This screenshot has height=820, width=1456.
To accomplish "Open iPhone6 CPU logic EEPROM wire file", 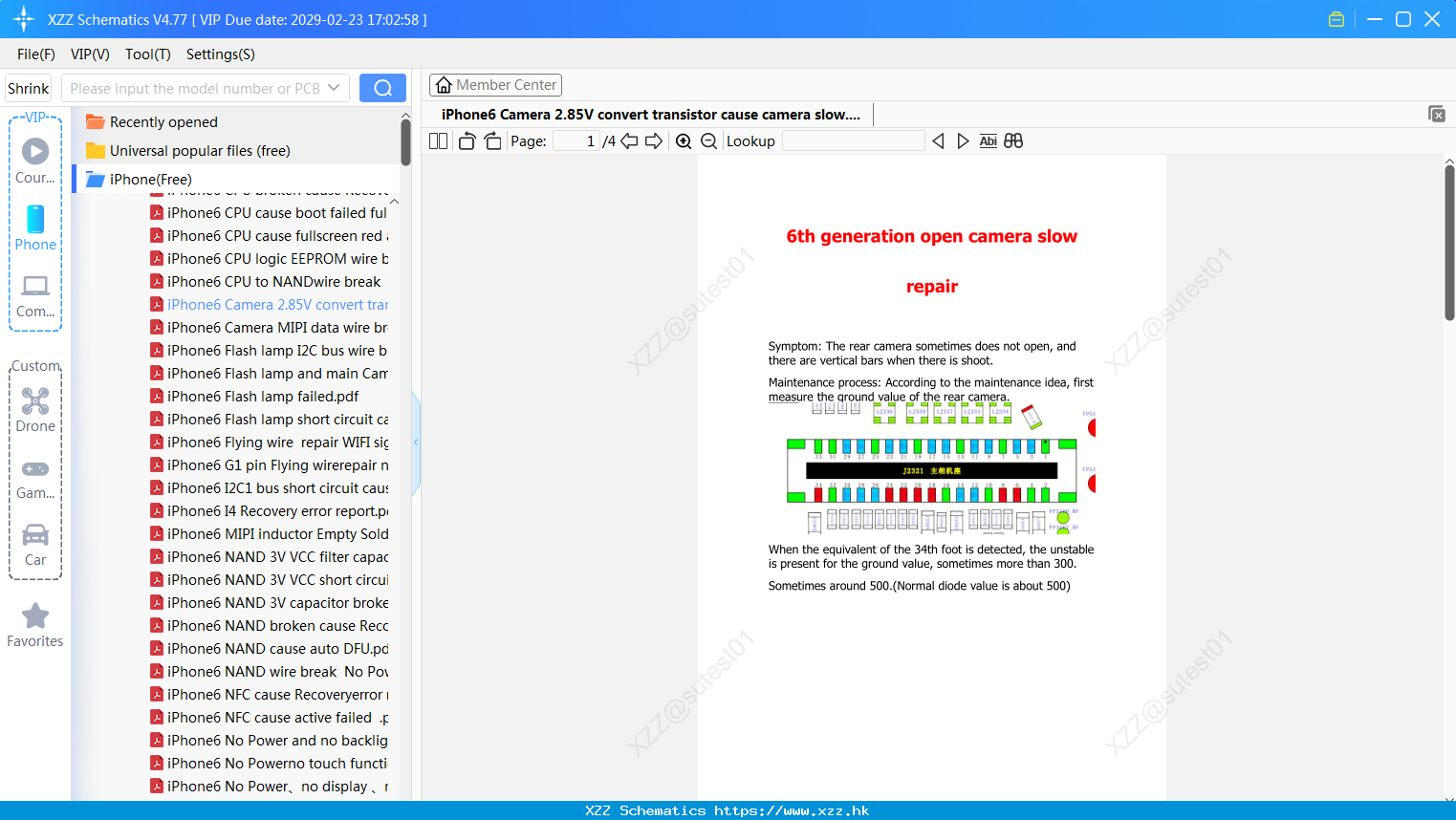I will click(269, 259).
